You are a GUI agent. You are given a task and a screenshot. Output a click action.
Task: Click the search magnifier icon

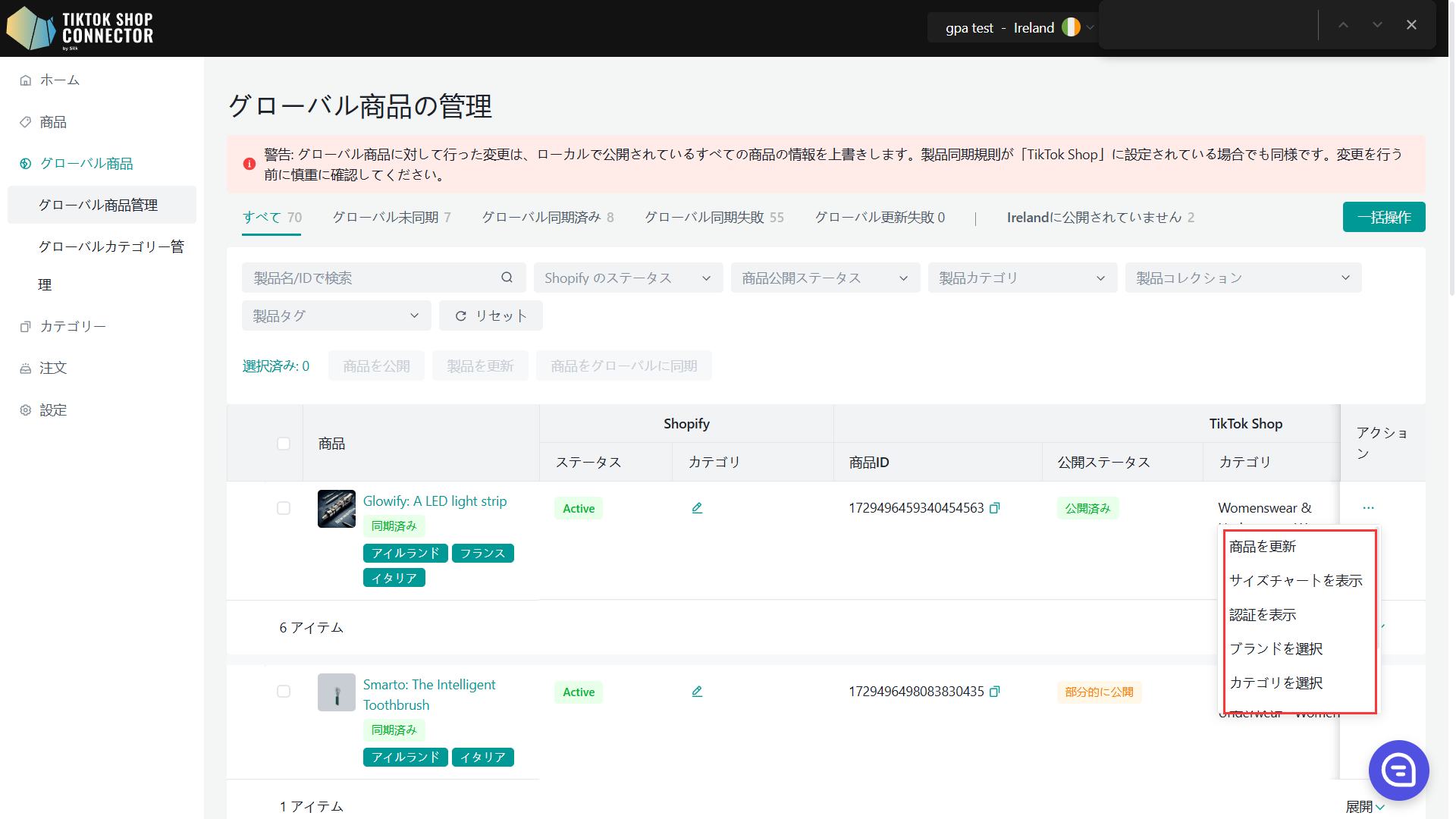point(507,278)
